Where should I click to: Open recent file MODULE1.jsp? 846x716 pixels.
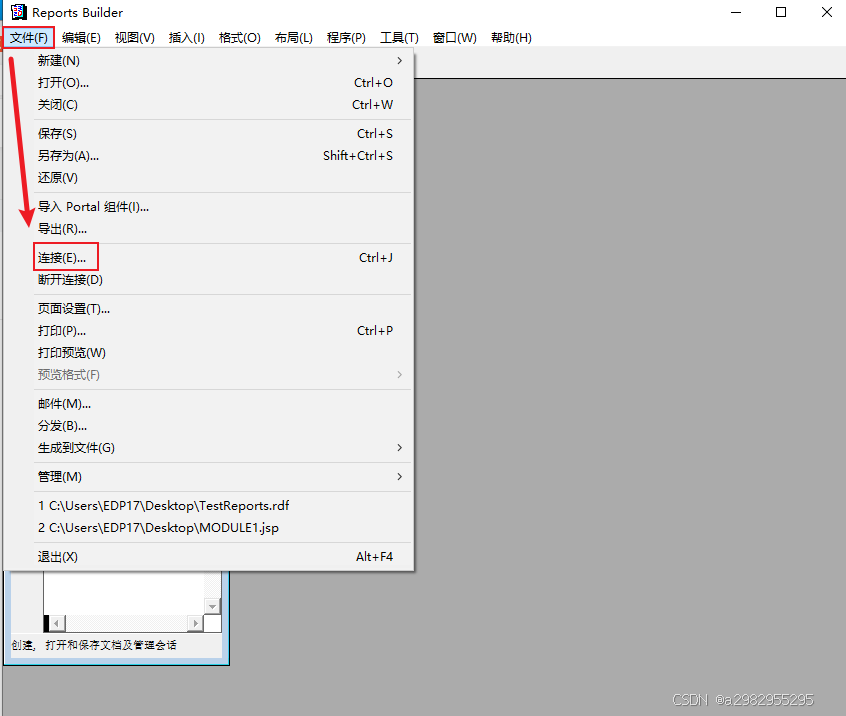(x=222, y=528)
